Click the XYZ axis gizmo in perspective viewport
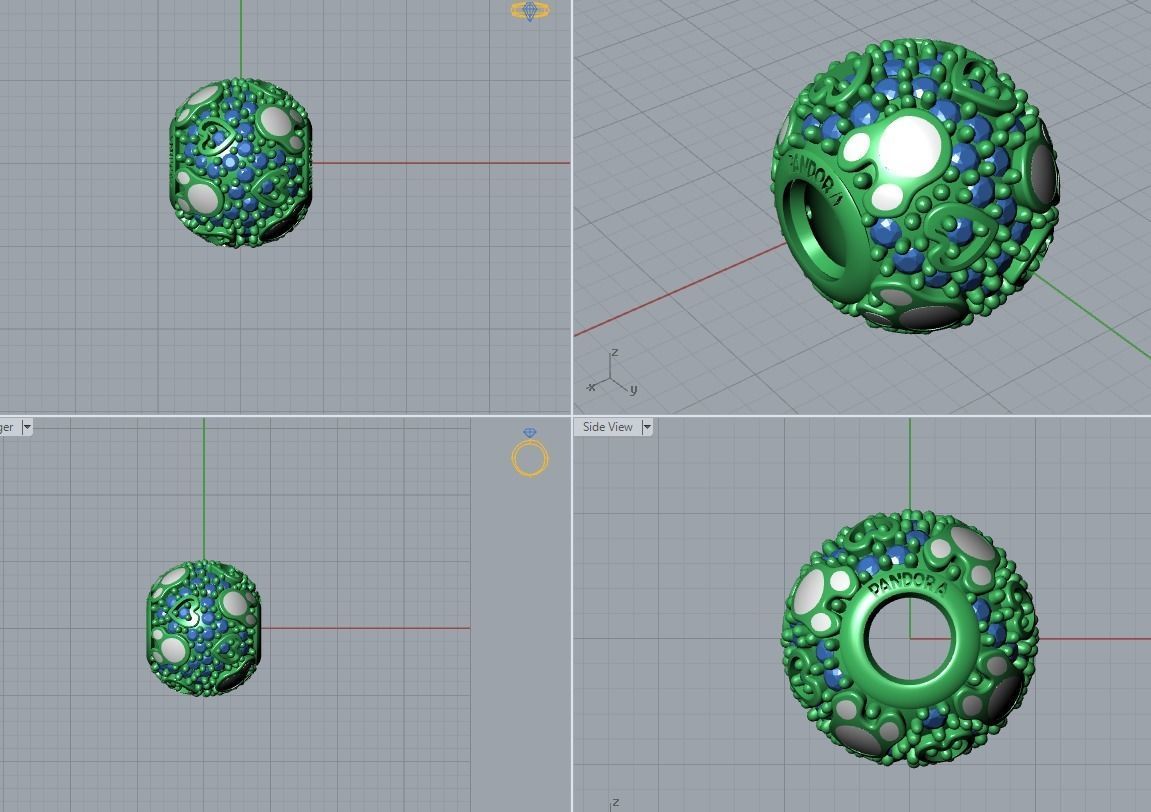The image size is (1151, 812). 611,373
